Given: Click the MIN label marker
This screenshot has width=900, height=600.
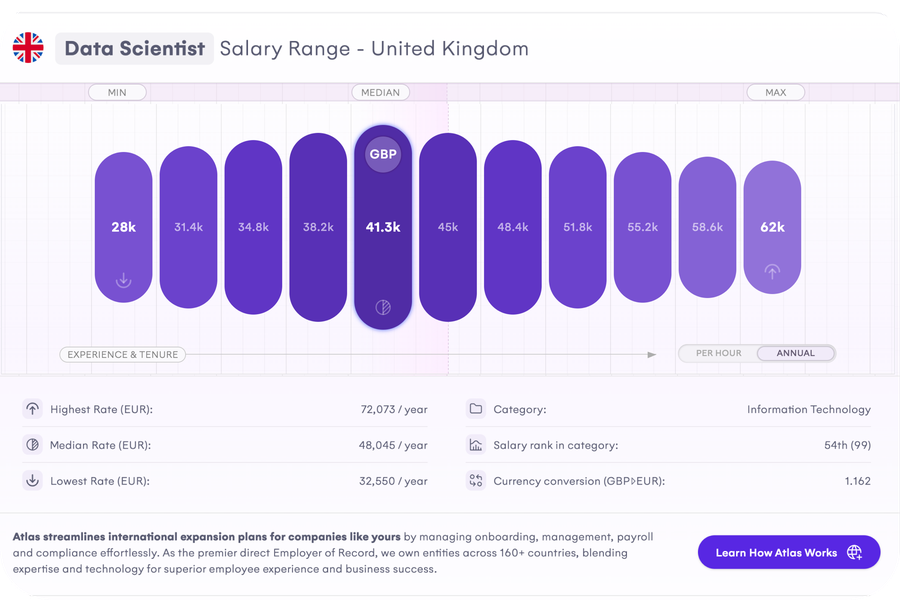Looking at the screenshot, I should 118,92.
